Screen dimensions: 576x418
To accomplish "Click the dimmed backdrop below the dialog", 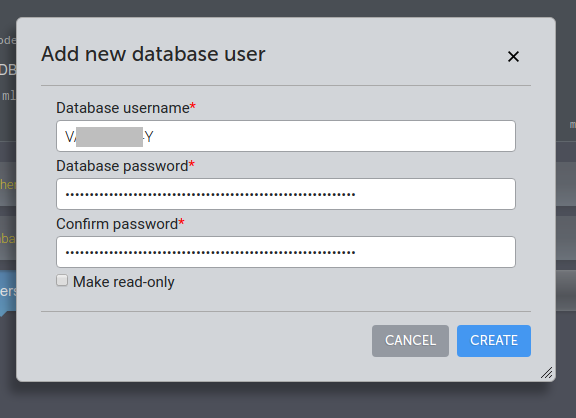I will (288, 401).
